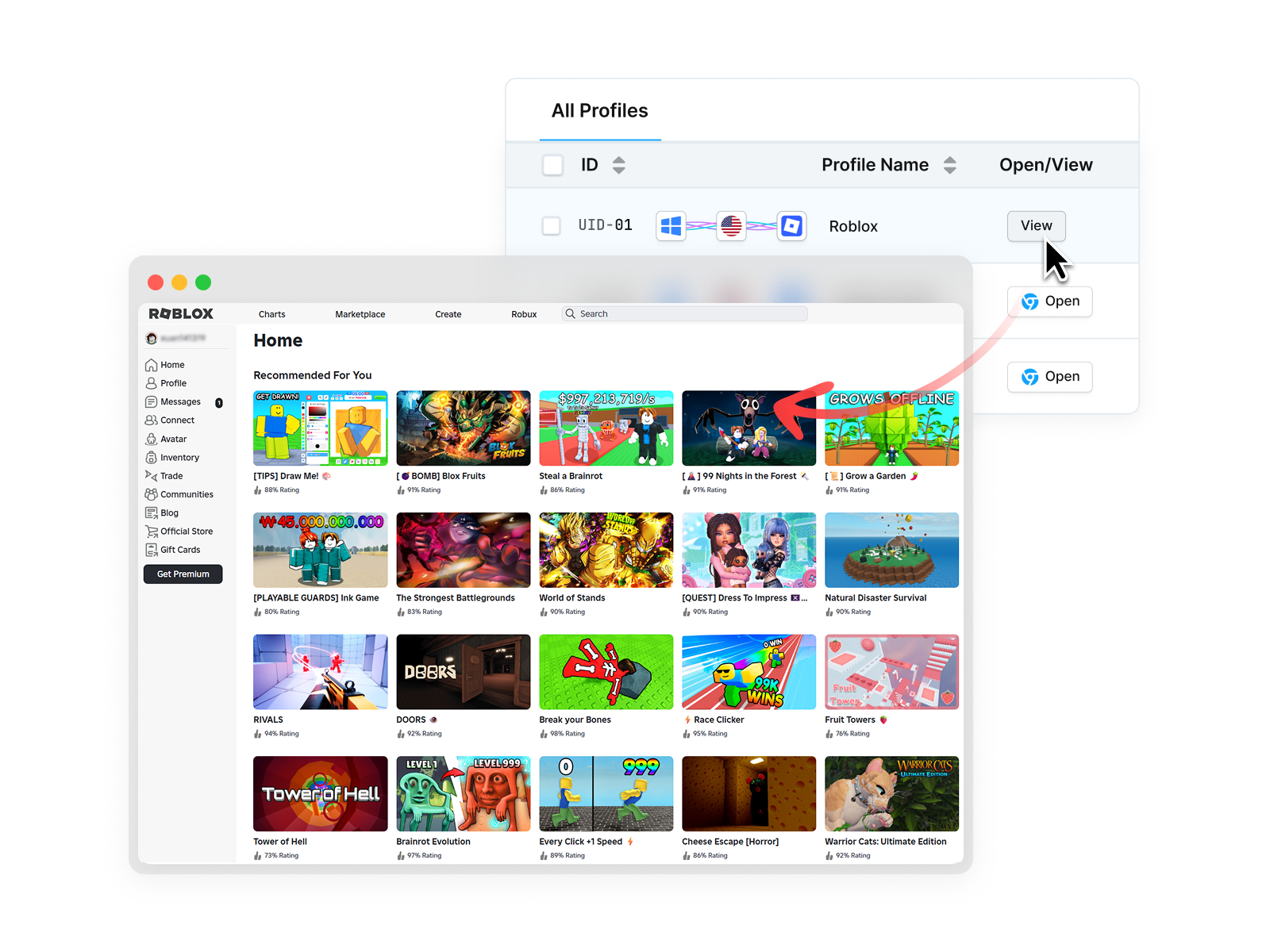Open Connect via its sidebar icon

151,420
